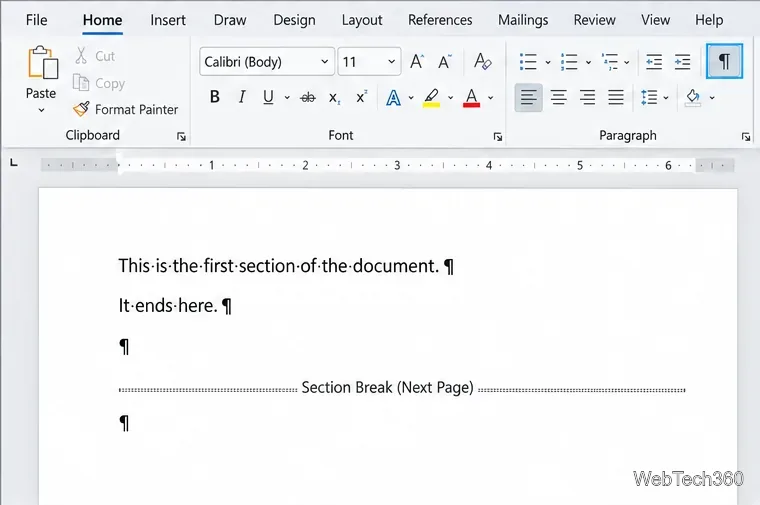Image resolution: width=760 pixels, height=505 pixels.
Task: Open the font color dropdown arrow
Action: point(491,98)
